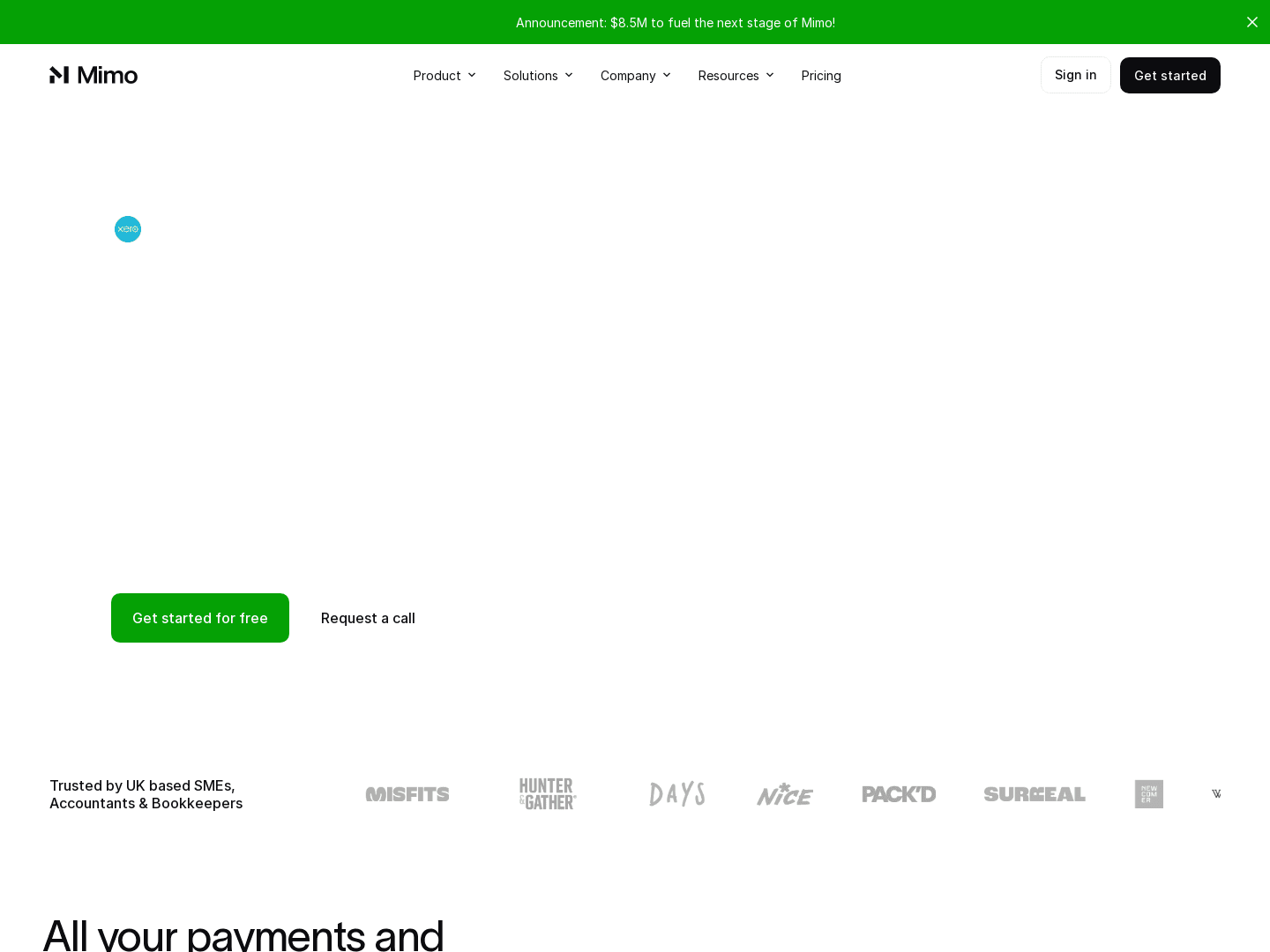
Task: Click the Request a call link
Action: 368,618
